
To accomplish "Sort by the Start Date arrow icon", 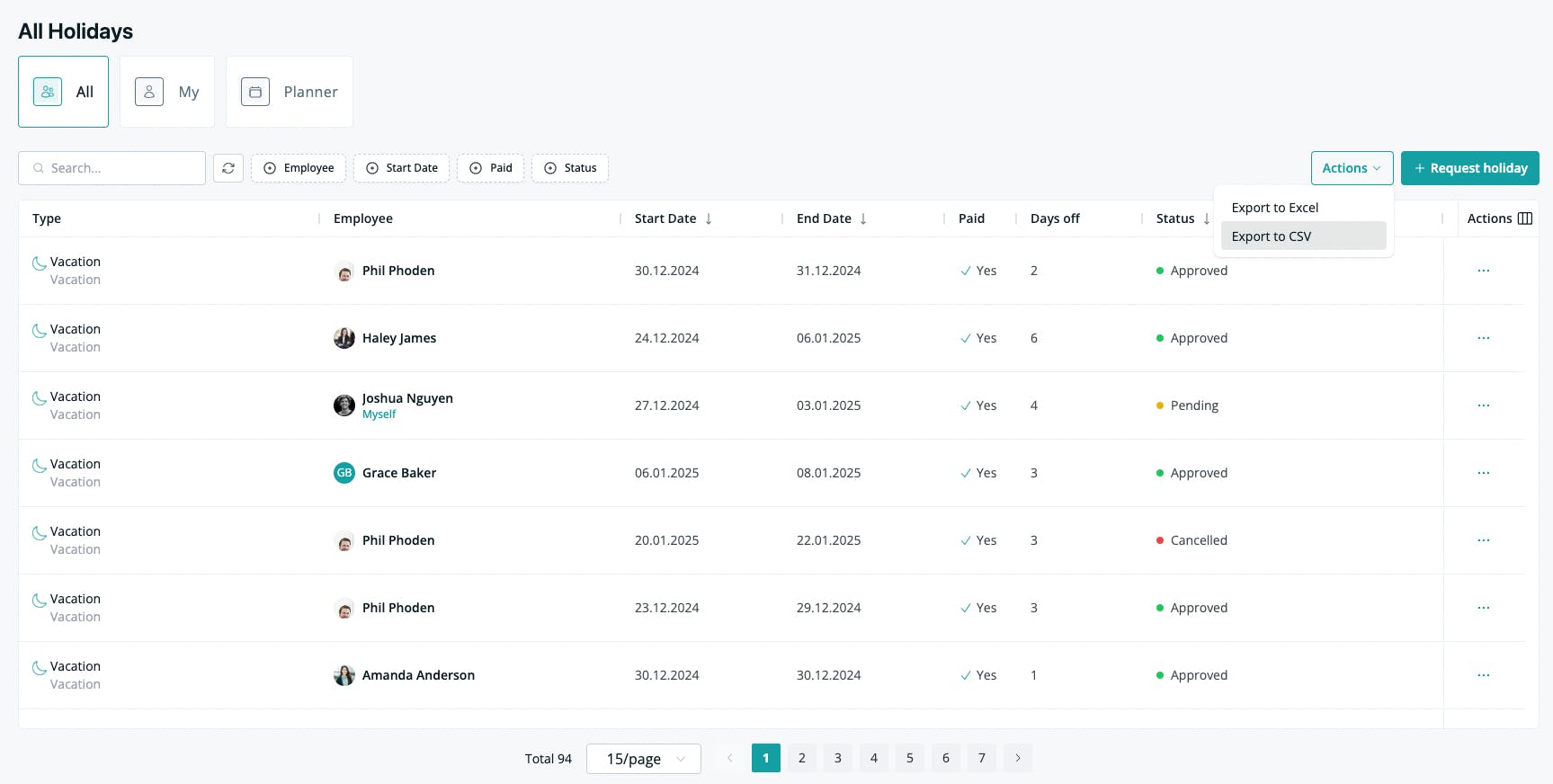I will click(709, 218).
